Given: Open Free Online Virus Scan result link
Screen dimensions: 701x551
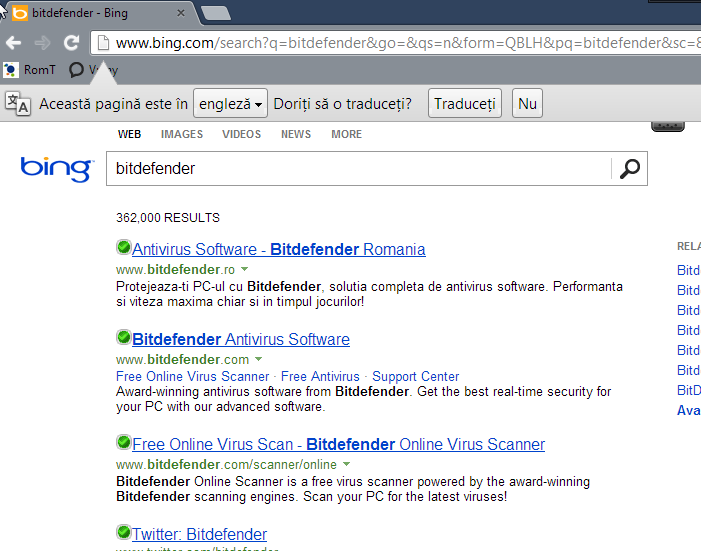Looking at the screenshot, I should pyautogui.click(x=338, y=444).
